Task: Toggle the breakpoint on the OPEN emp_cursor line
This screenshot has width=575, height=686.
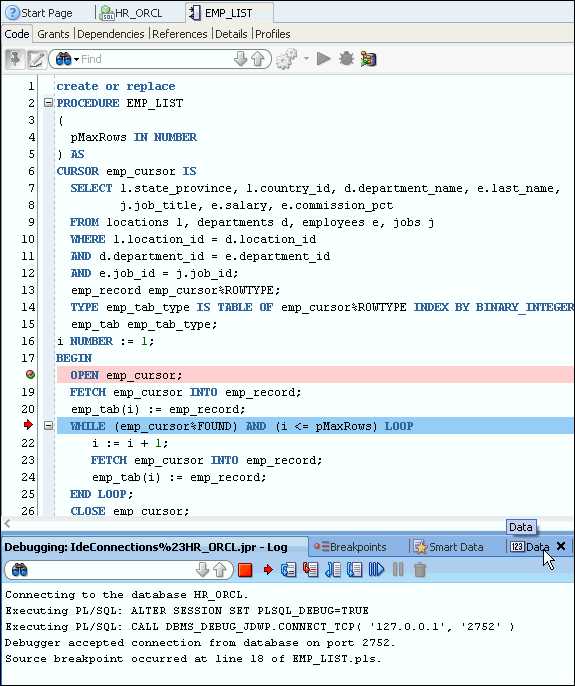Action: click(30, 375)
